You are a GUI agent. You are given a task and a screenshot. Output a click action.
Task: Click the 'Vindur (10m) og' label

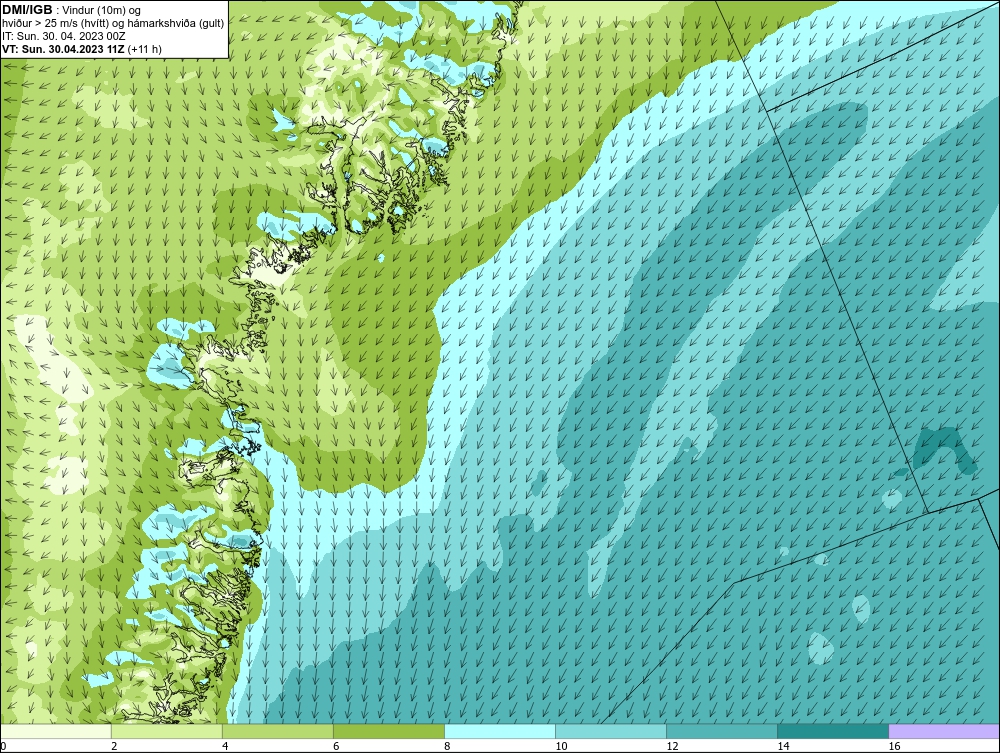(103, 11)
